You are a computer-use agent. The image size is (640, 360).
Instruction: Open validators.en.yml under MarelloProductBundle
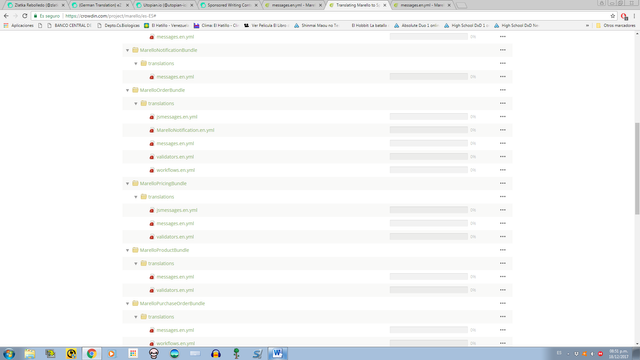tap(175, 290)
